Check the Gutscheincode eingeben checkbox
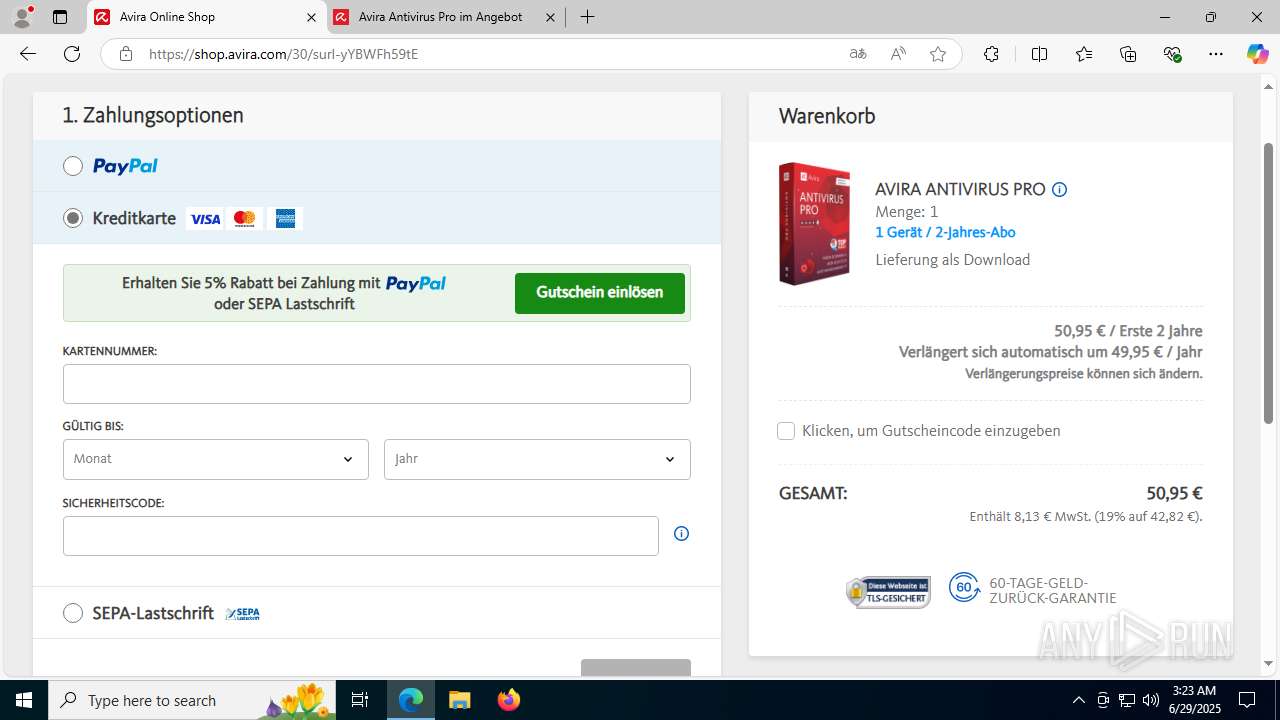Viewport: 1280px width, 720px height. coord(786,431)
